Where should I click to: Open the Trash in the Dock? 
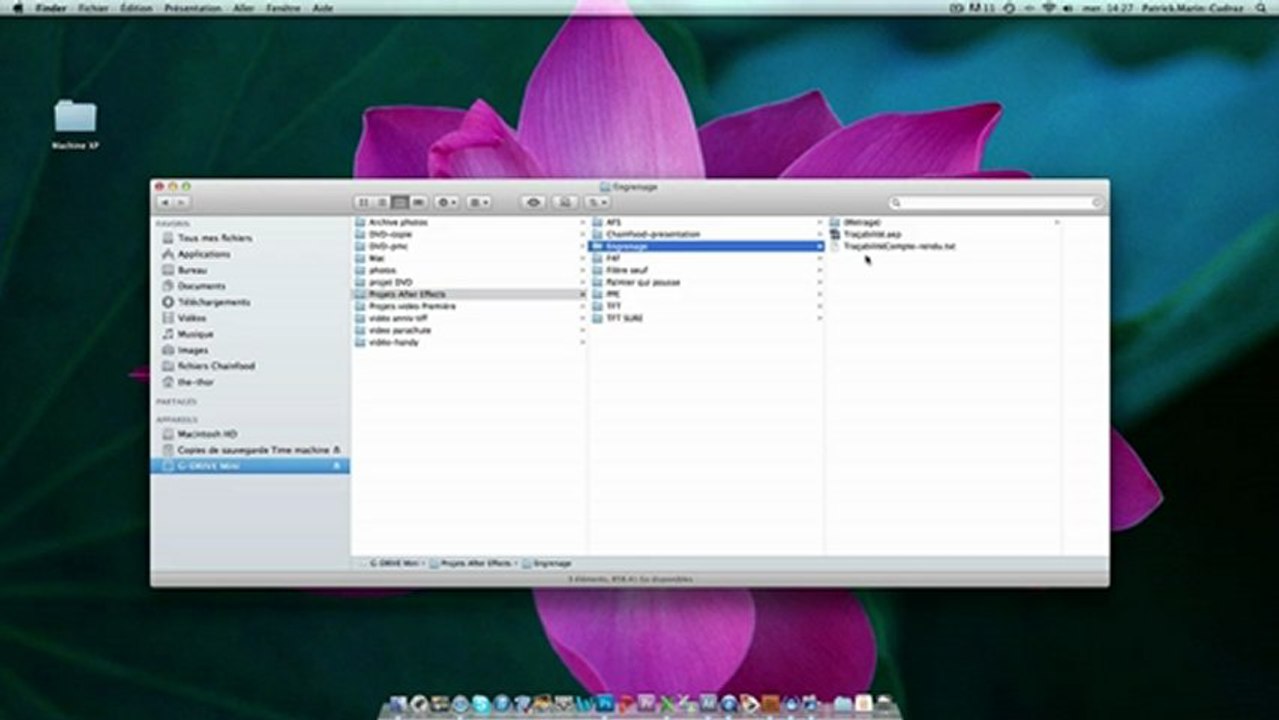[x=882, y=704]
